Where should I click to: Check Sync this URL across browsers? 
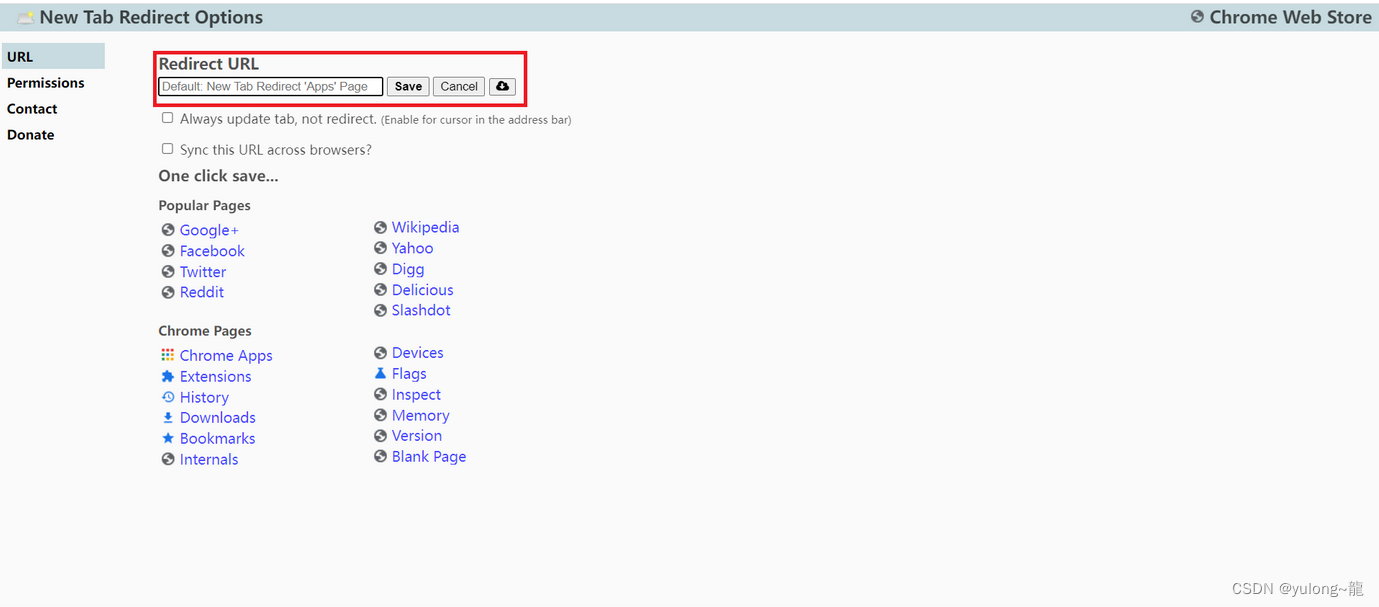pos(167,149)
